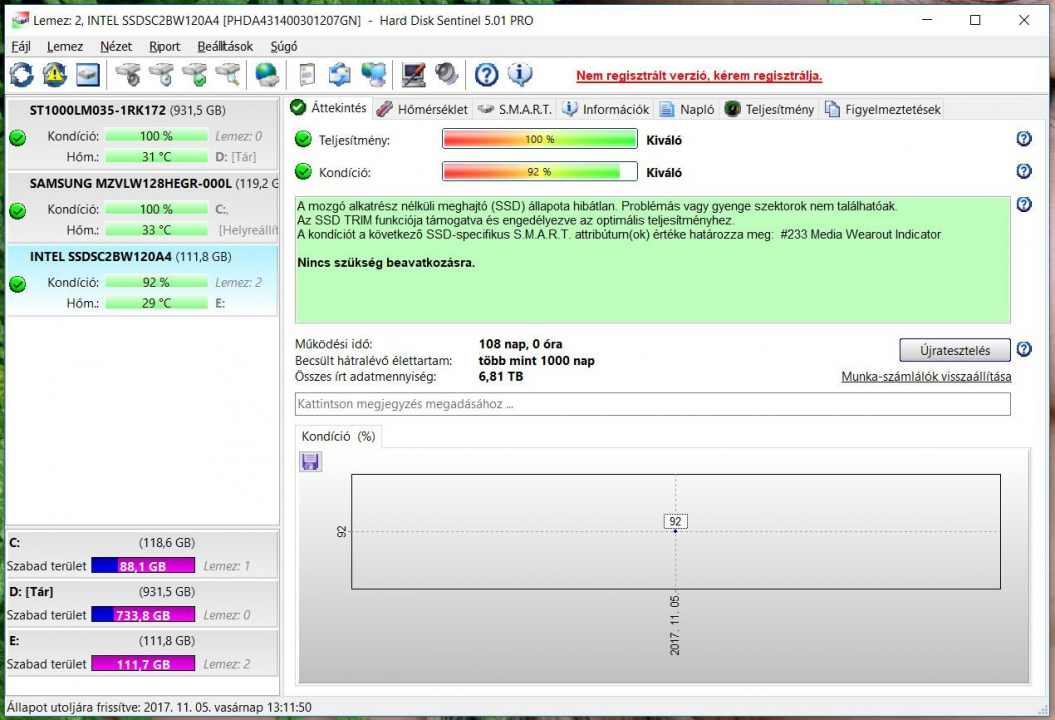Open the Súgó menu
Image resolution: width=1055 pixels, height=720 pixels.
pos(283,46)
